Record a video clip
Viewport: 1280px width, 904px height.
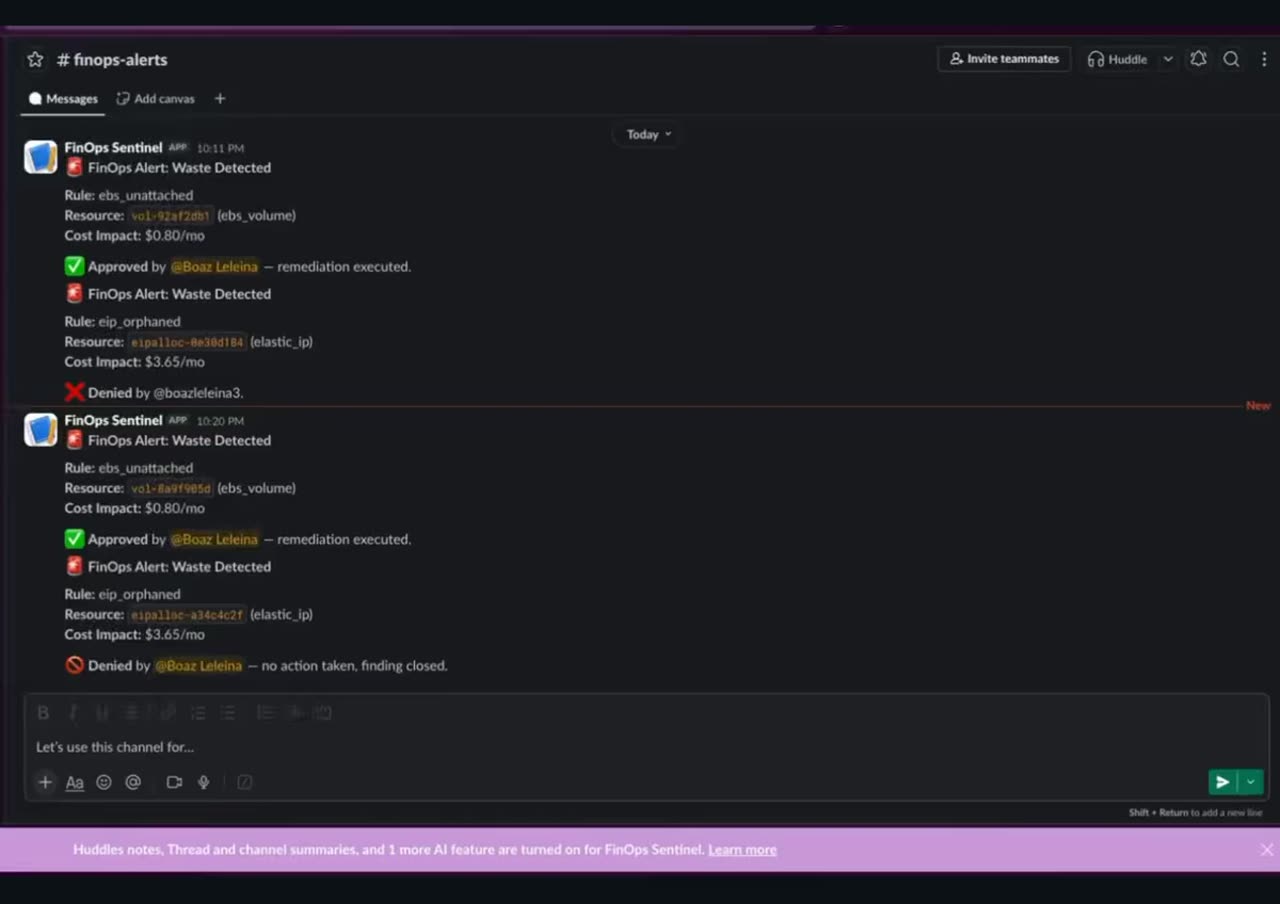(x=175, y=782)
